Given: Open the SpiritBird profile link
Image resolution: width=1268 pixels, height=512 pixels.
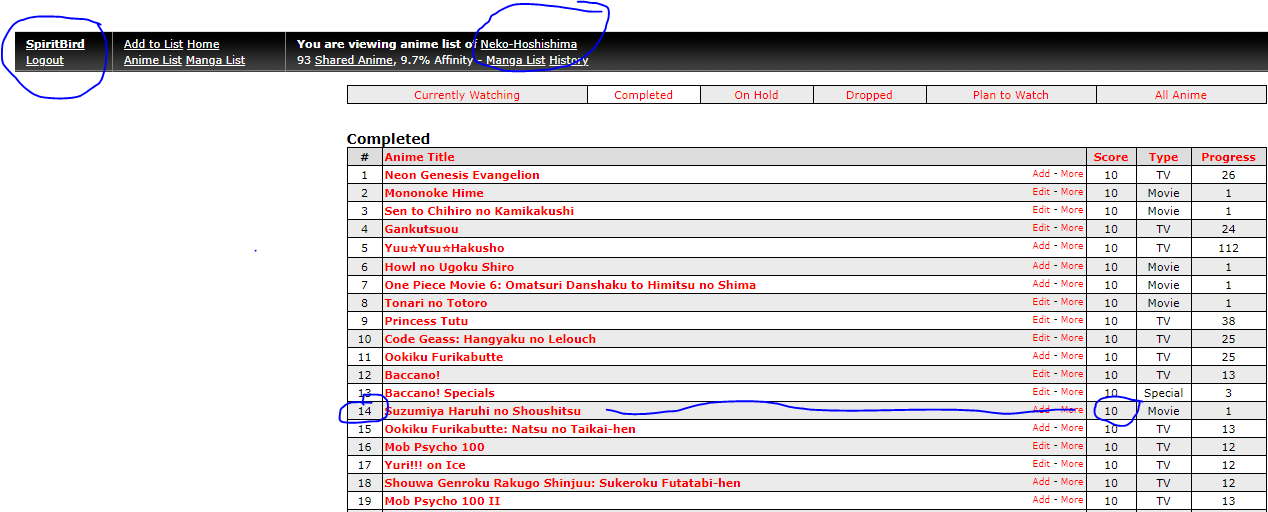Looking at the screenshot, I should [x=55, y=44].
